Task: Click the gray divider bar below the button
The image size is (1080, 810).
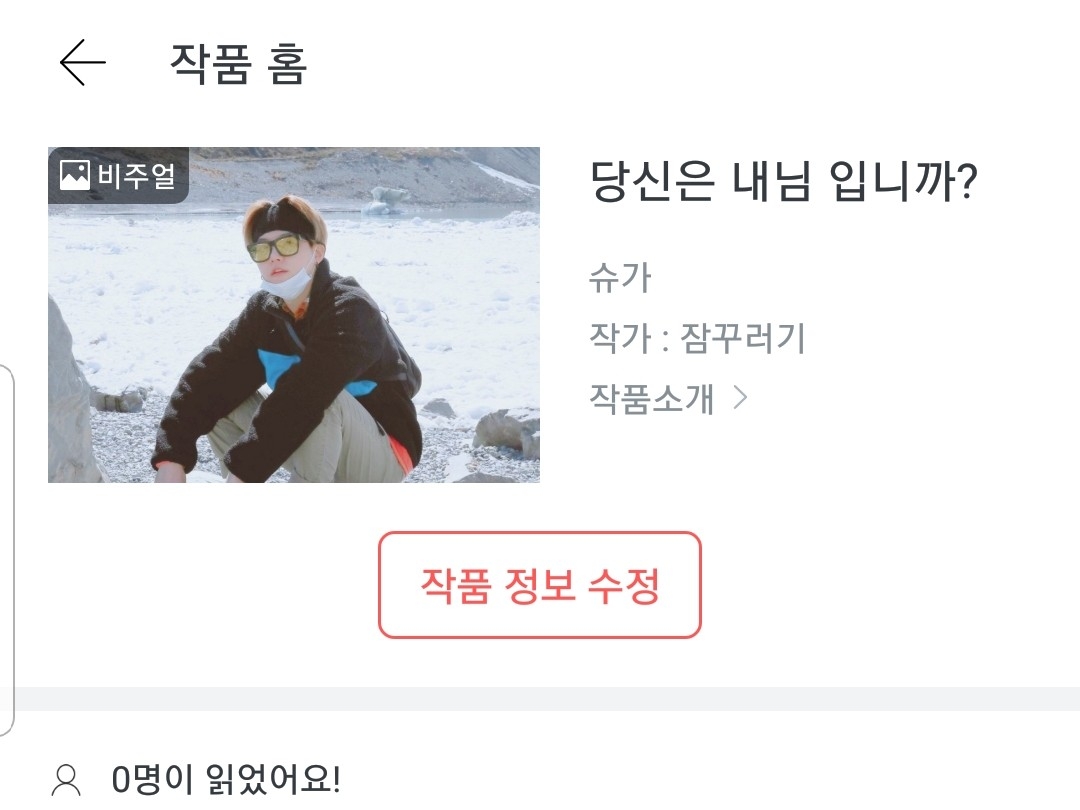Action: tap(540, 698)
